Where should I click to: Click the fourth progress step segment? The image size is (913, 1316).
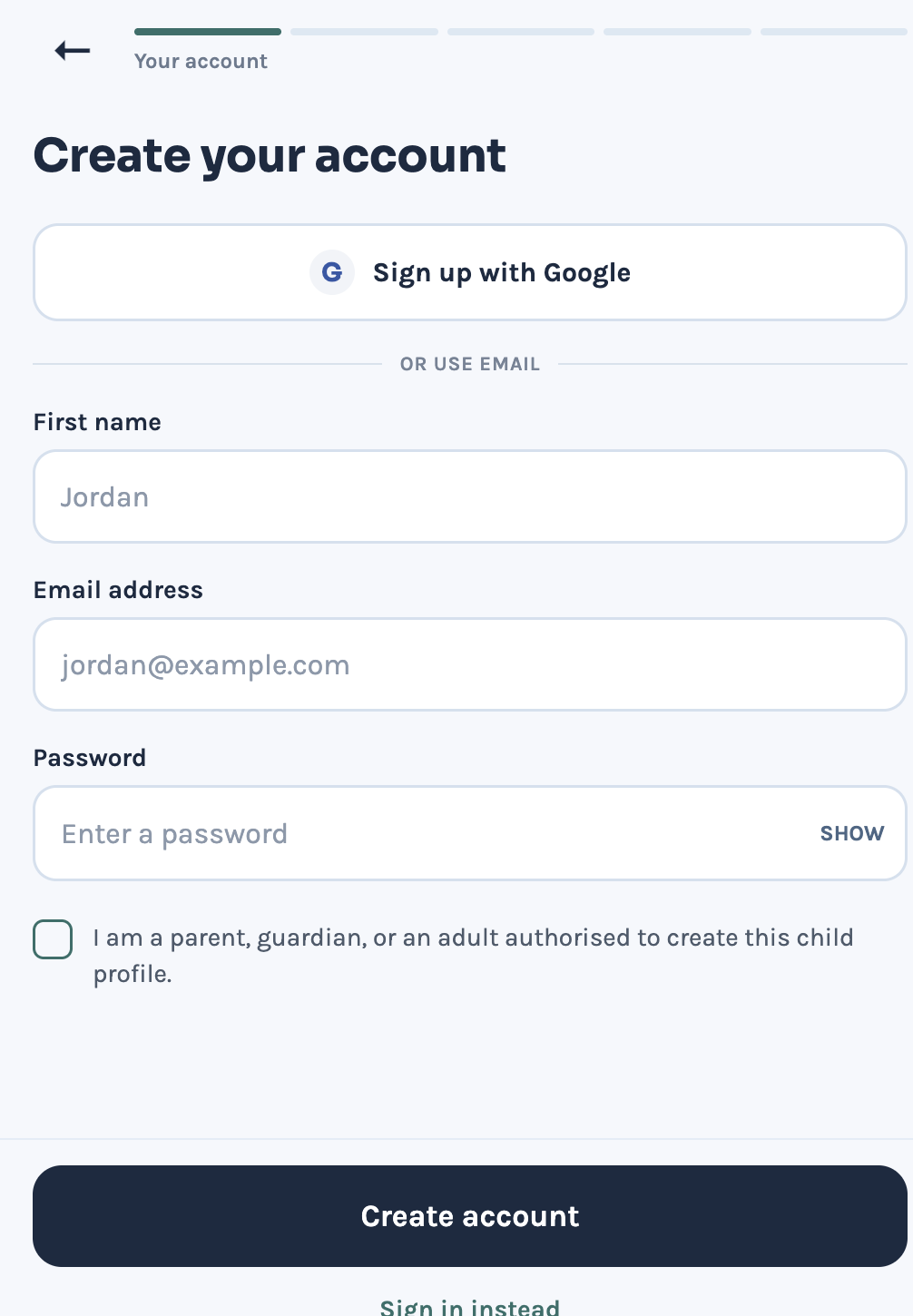677,32
